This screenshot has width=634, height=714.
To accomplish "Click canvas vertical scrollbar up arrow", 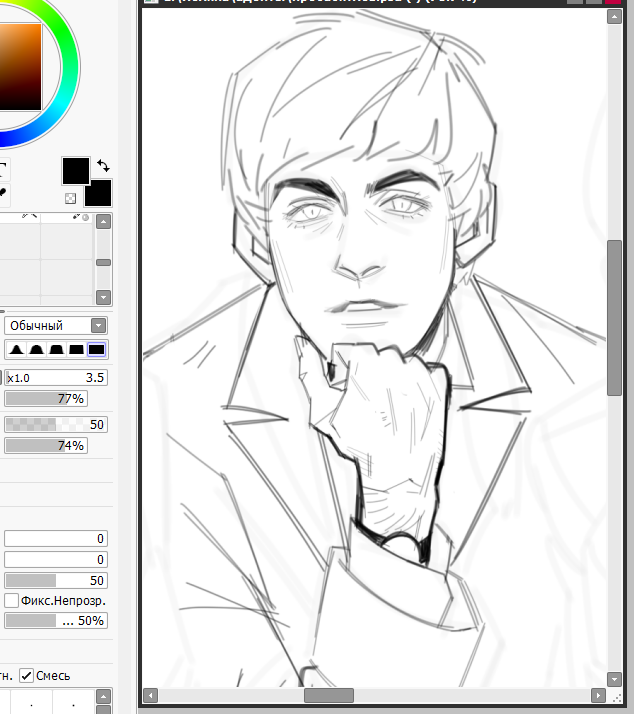I will (x=614, y=17).
